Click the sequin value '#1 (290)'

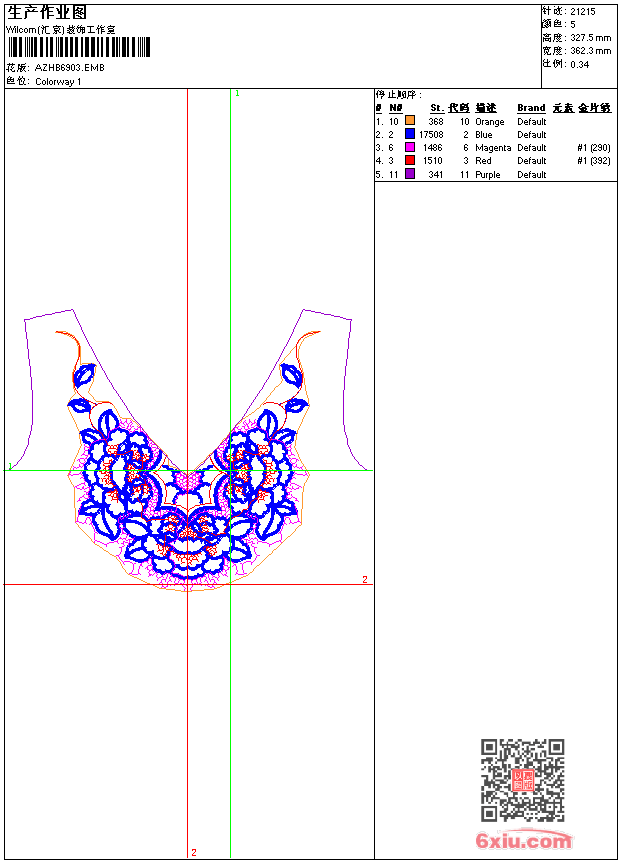point(594,148)
